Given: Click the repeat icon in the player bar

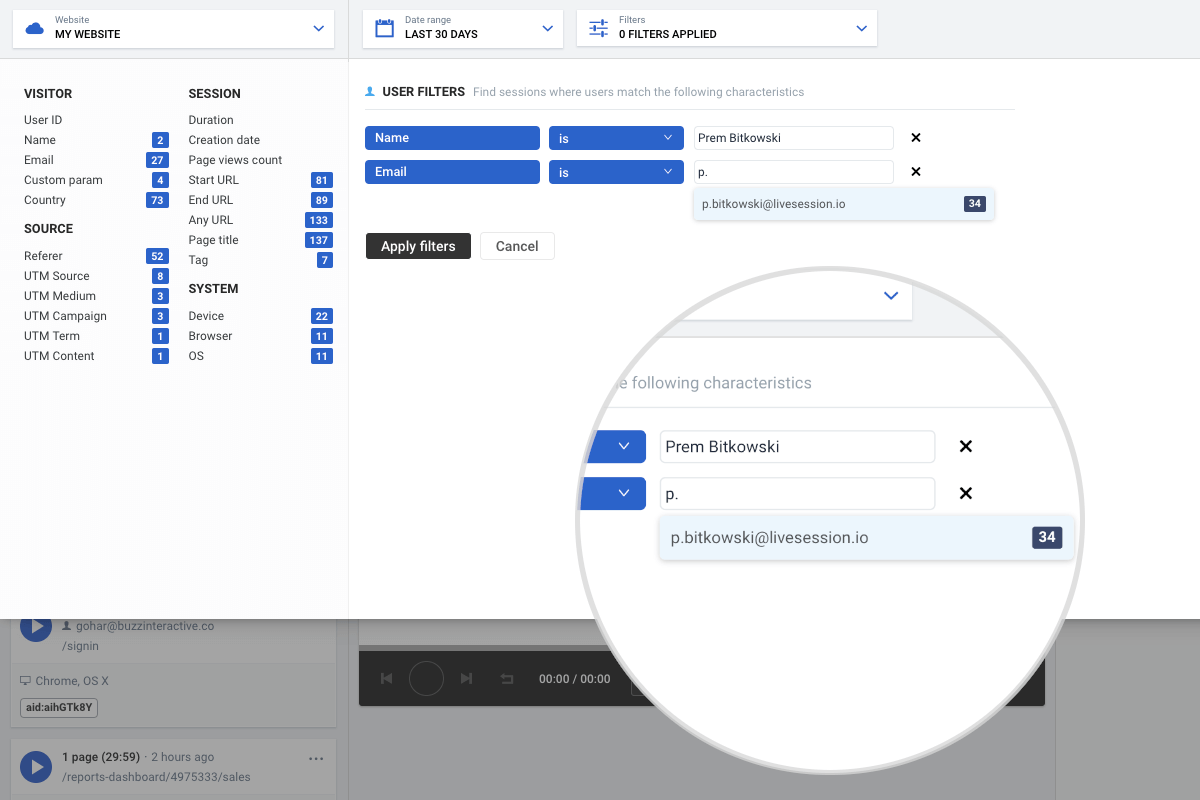Looking at the screenshot, I should (x=507, y=679).
